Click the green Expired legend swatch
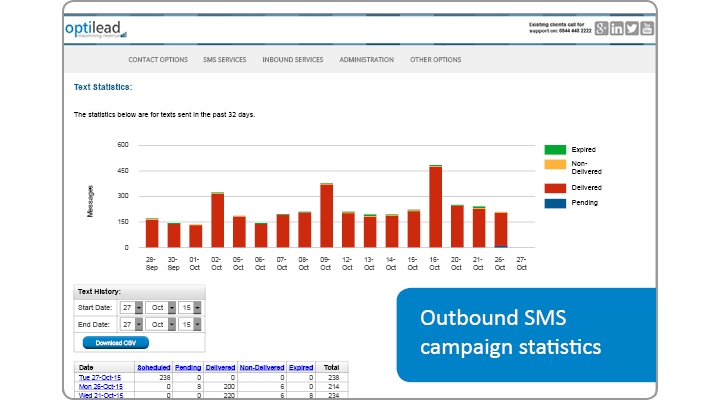 pos(554,149)
